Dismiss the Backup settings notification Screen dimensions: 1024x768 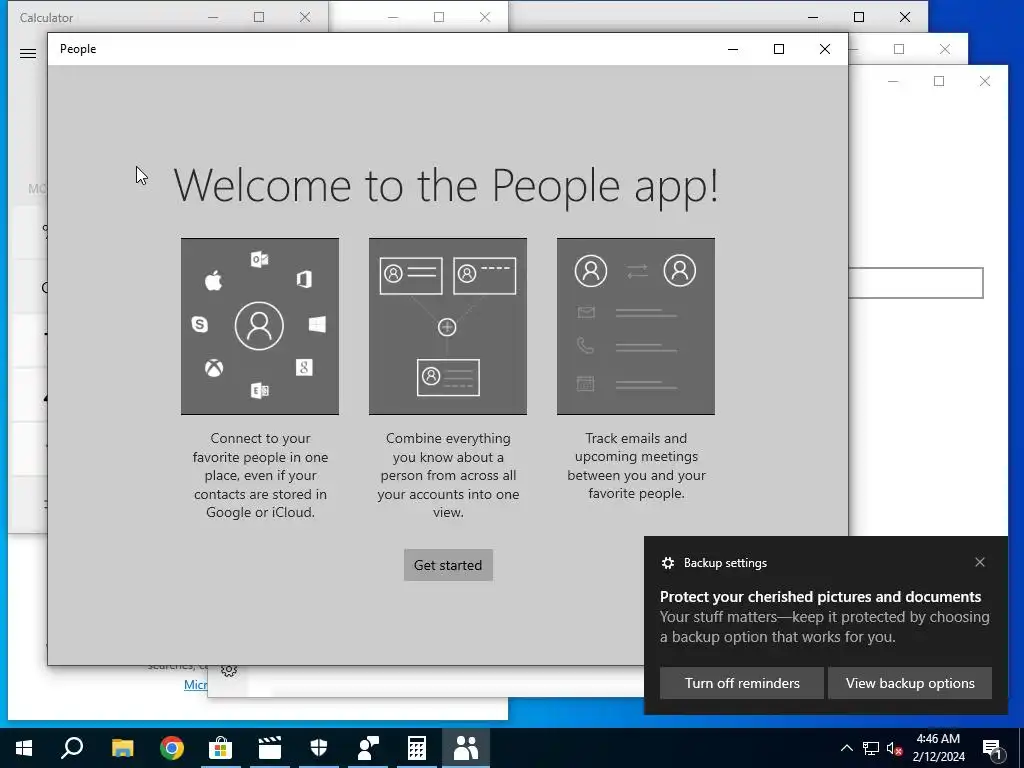[980, 562]
